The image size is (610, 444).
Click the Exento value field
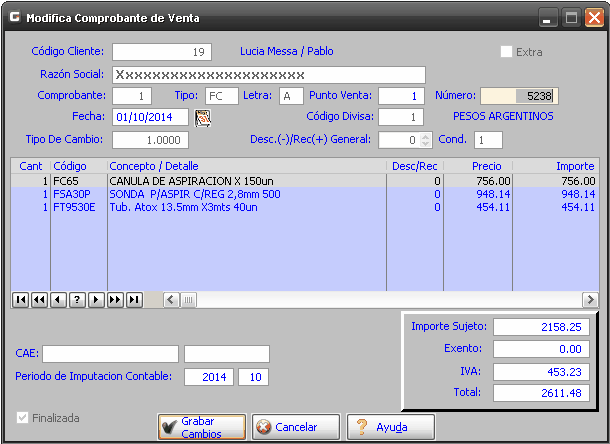[541, 349]
